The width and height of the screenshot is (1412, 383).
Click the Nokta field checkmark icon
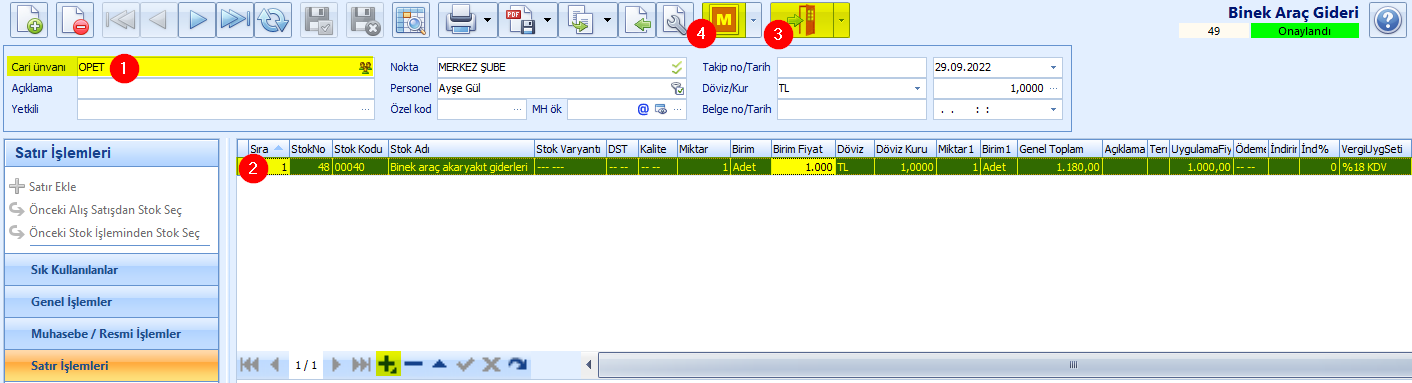(676, 67)
